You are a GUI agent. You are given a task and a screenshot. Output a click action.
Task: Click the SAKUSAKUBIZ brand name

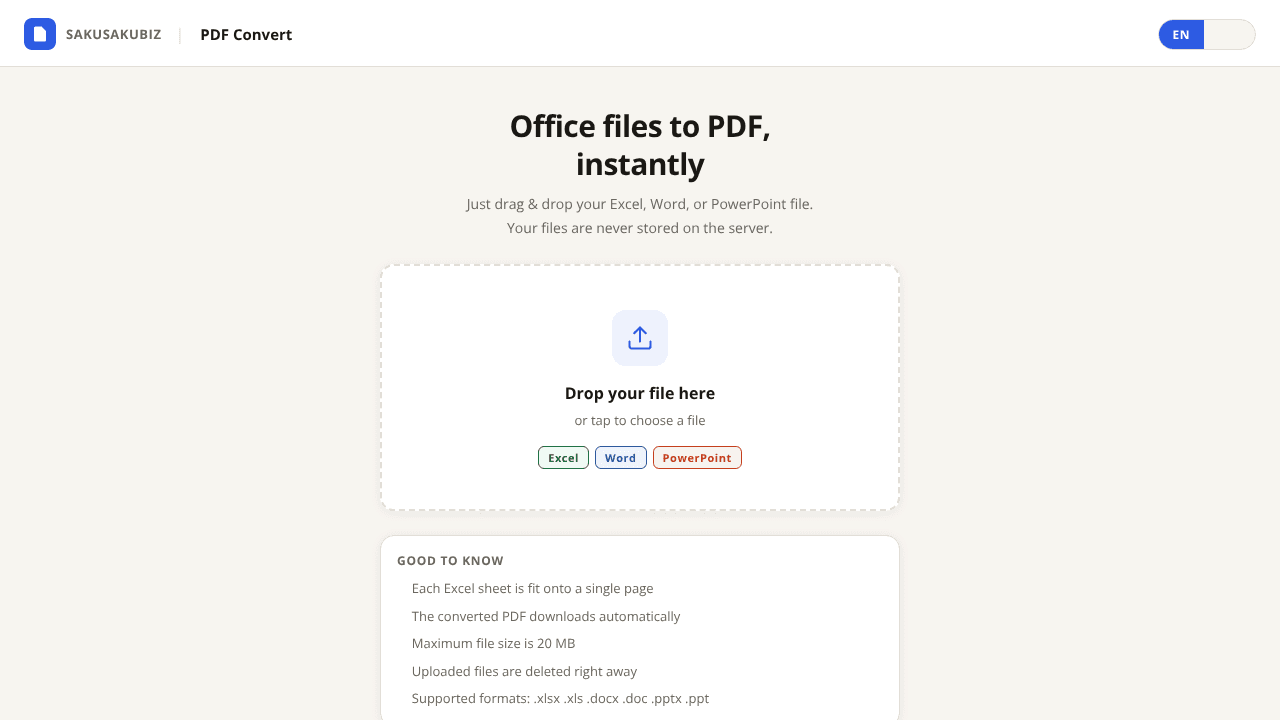tap(114, 34)
